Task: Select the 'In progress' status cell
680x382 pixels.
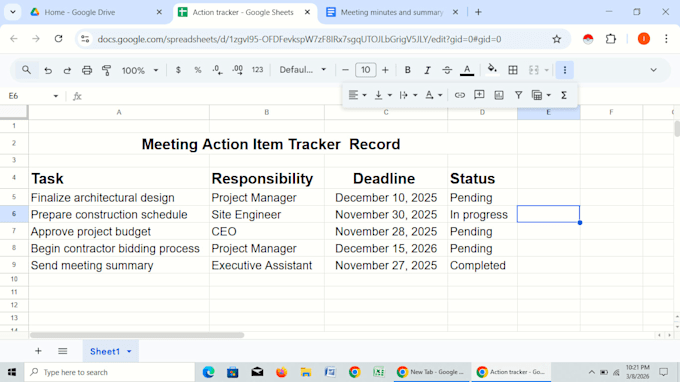Action: tap(482, 214)
